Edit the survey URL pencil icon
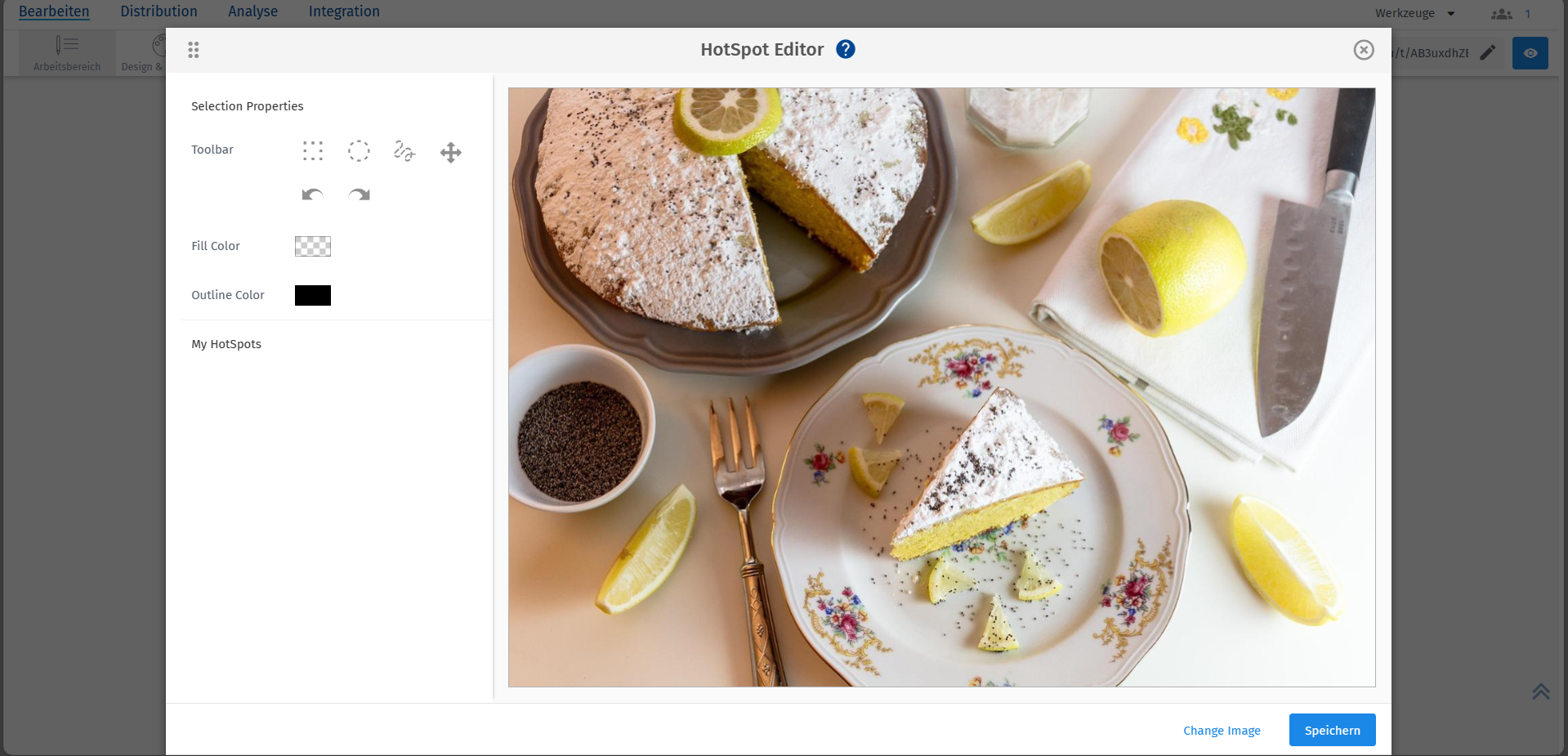Screen dimensions: 1568x756 pos(1488,52)
